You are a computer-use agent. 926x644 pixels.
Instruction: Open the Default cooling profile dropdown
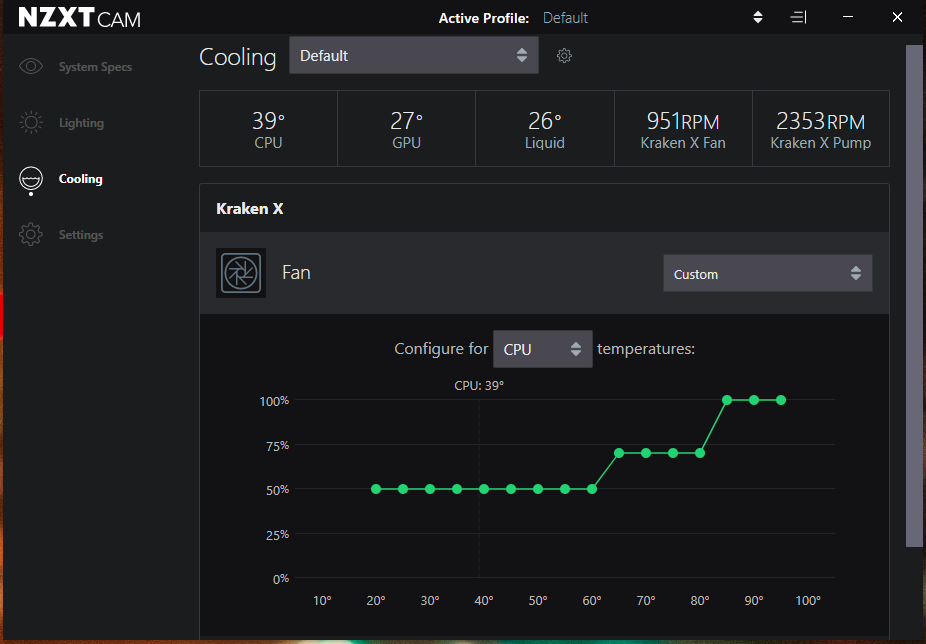[413, 56]
